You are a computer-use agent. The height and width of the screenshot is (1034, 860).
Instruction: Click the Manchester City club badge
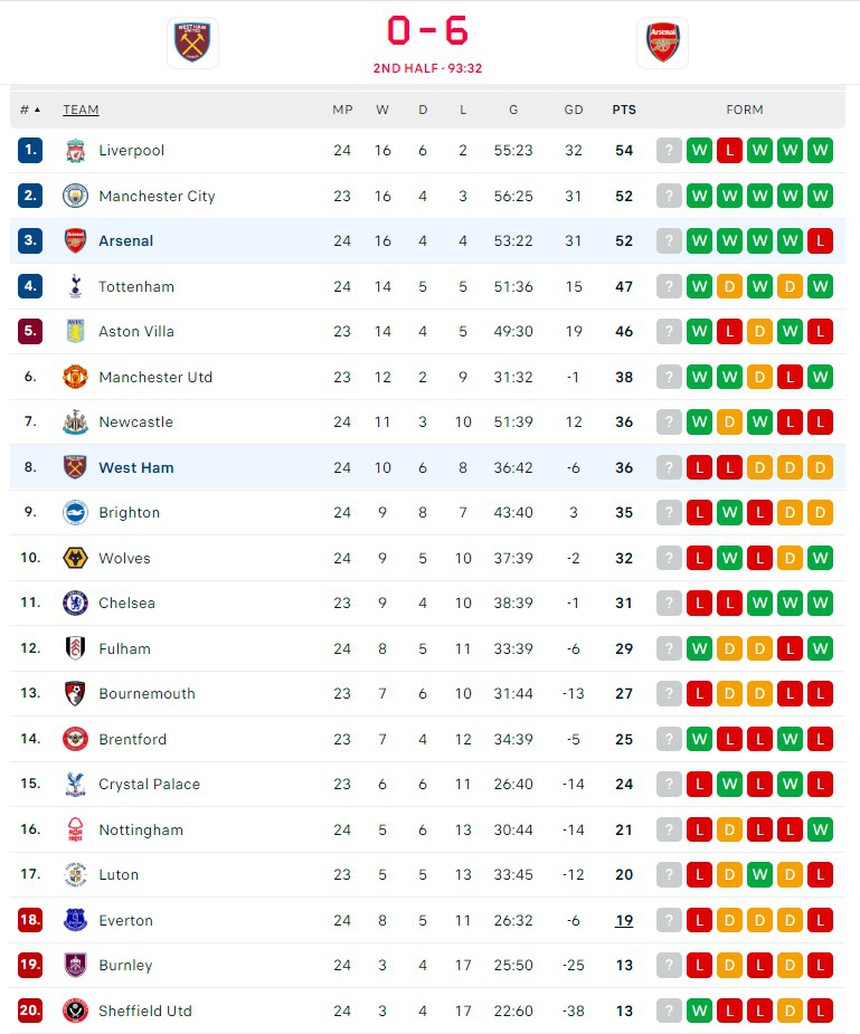pos(76,196)
